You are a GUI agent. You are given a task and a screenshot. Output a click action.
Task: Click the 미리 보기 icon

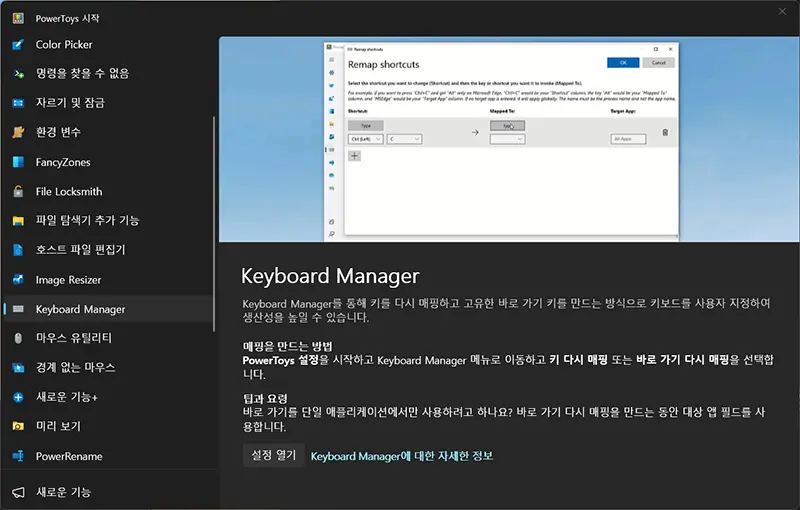coord(18,426)
